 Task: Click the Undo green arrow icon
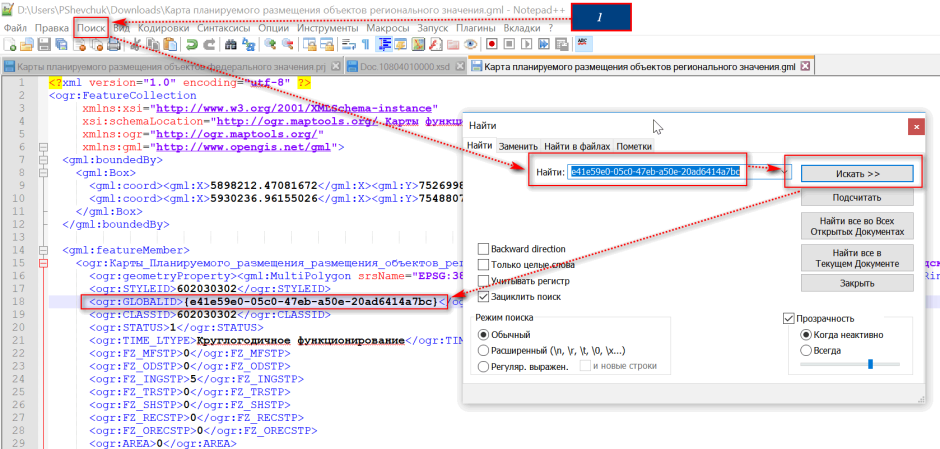[192, 44]
